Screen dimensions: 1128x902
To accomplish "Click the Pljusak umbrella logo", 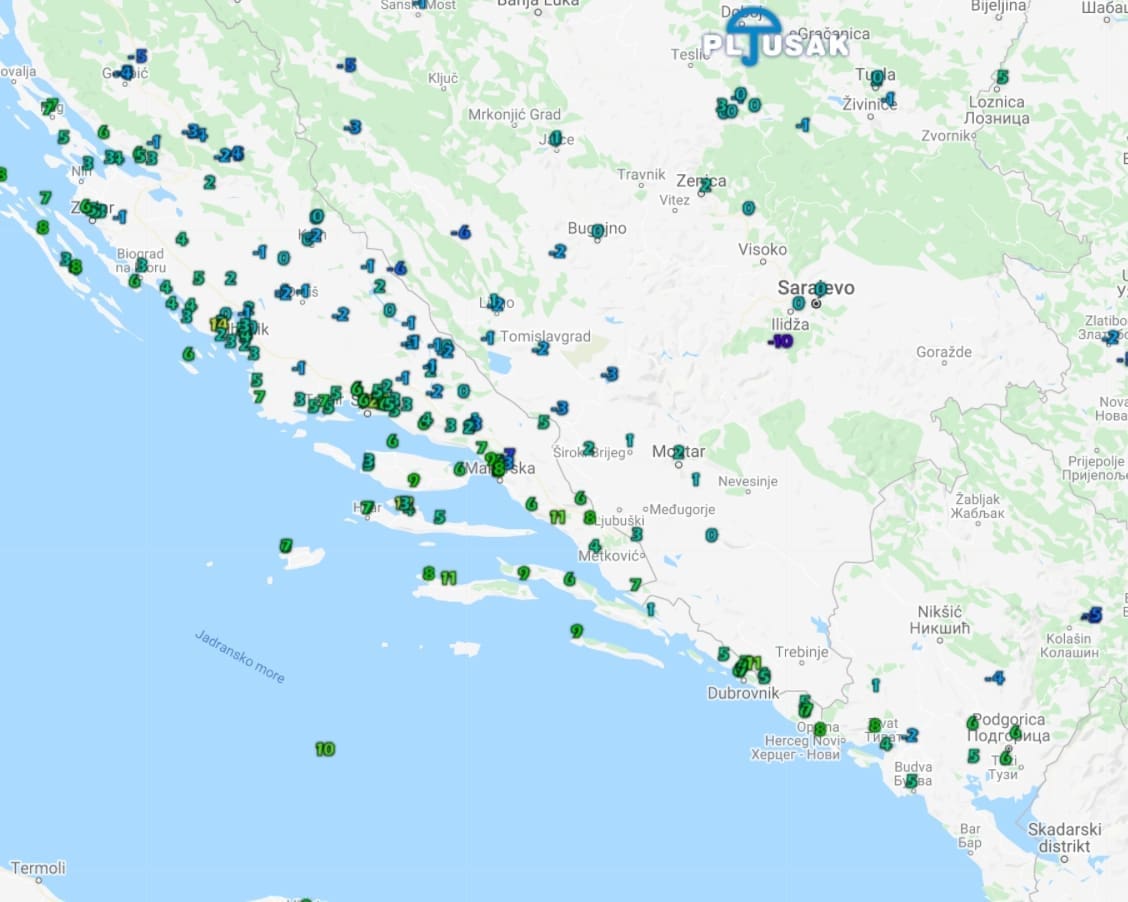I will 775,39.
